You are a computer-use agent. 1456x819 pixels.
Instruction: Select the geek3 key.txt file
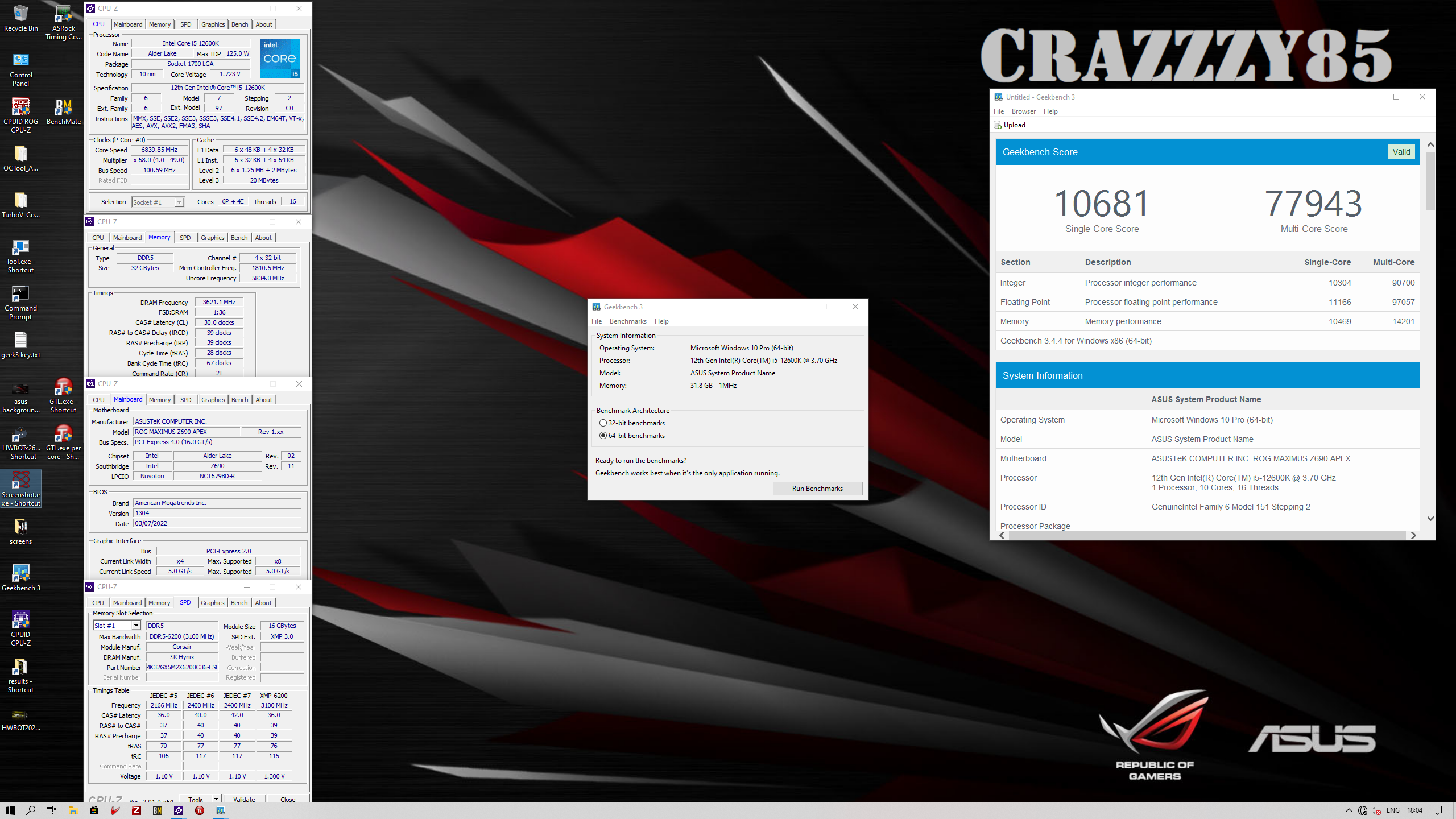tap(20, 345)
